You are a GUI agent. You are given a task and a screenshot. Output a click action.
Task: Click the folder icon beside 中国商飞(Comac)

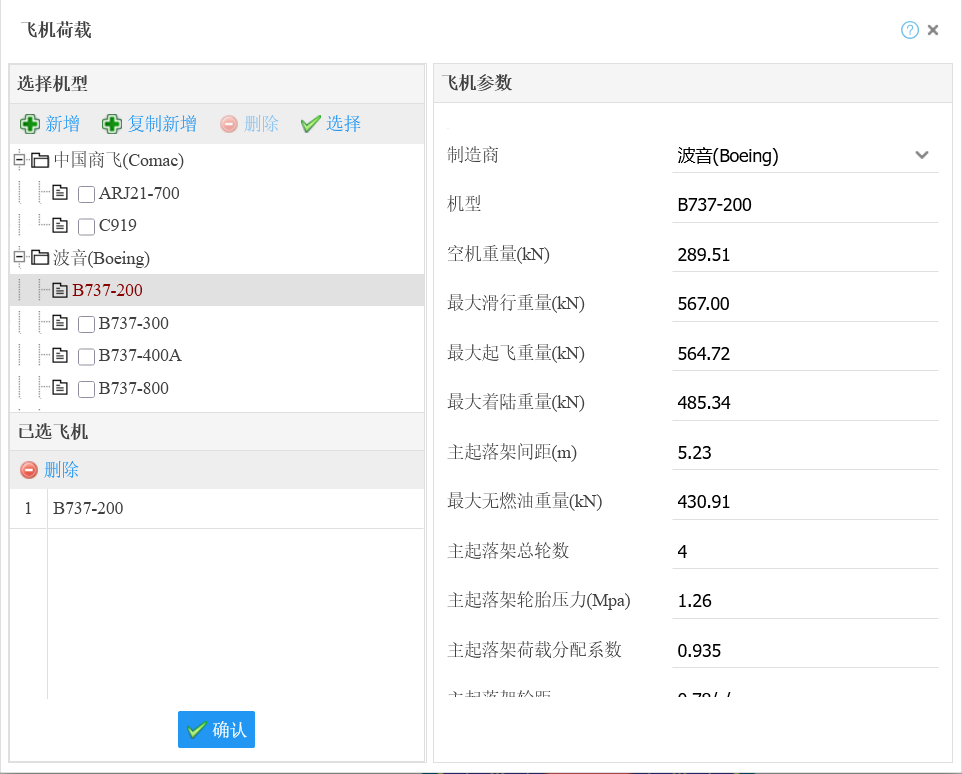(40, 160)
